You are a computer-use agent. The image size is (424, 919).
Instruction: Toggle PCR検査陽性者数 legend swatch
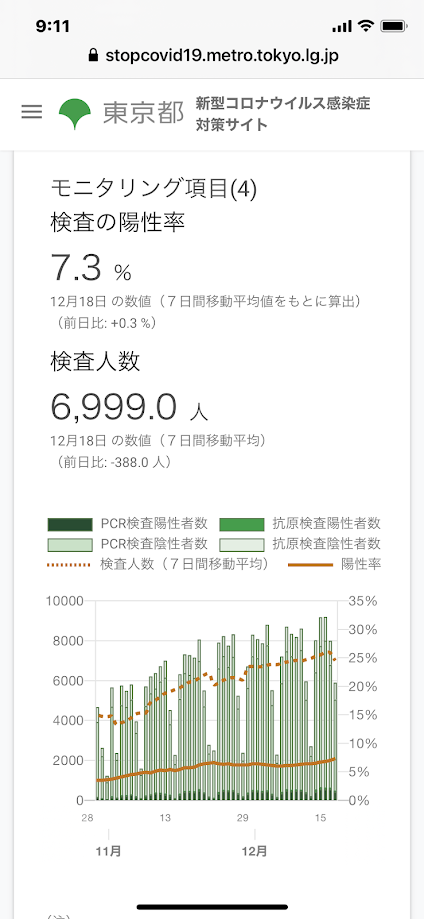click(x=70, y=524)
